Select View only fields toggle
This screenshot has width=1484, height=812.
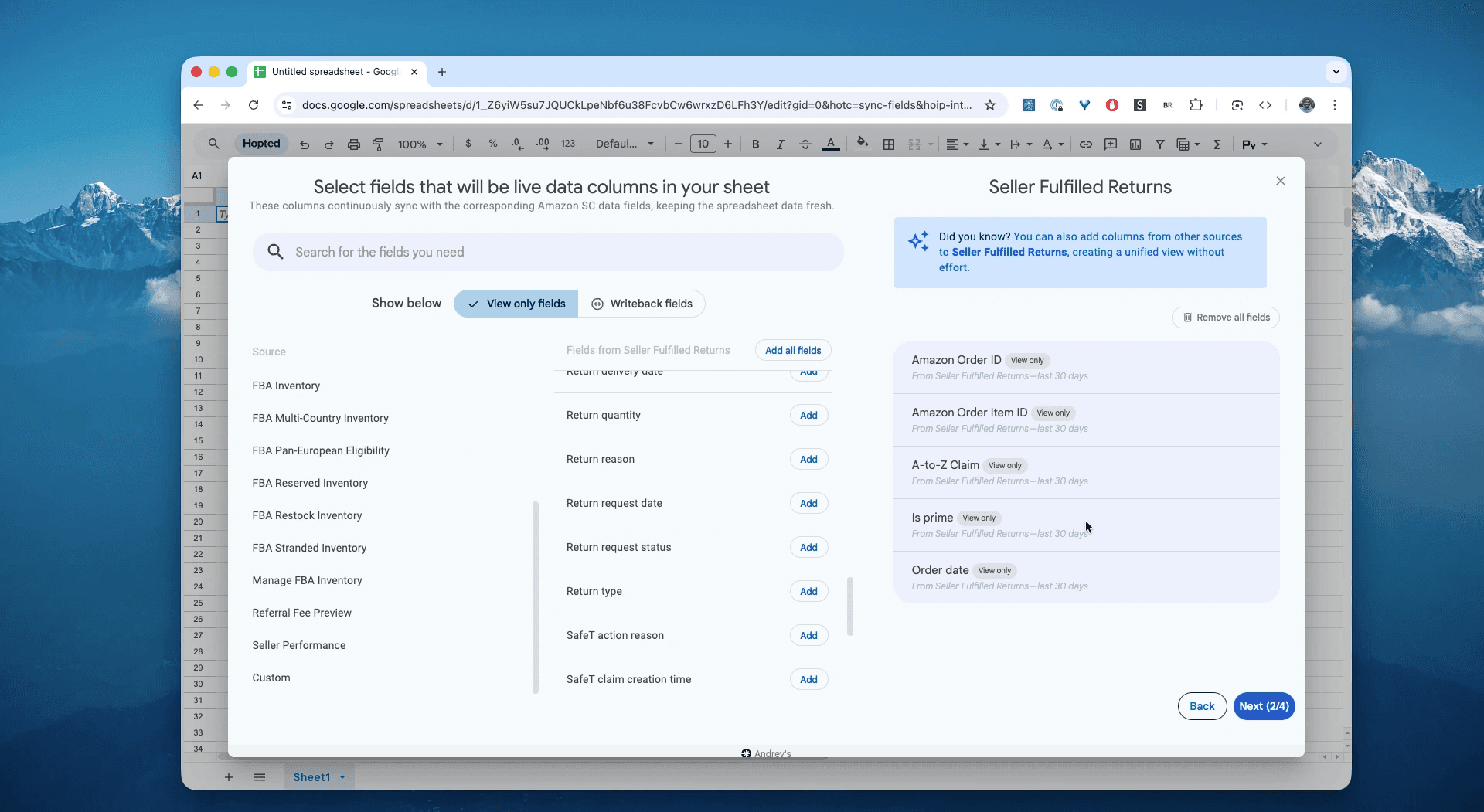point(516,304)
